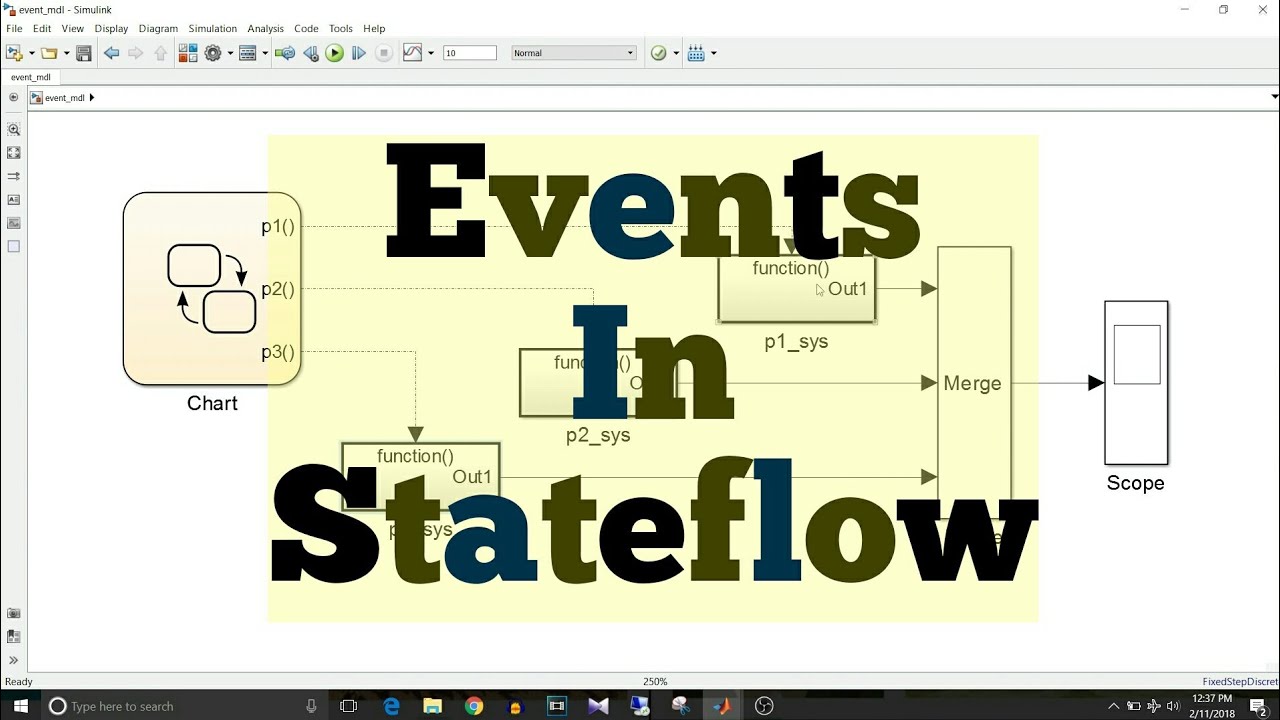
Task: Expand the Build Model dropdown arrow
Action: coord(713,53)
